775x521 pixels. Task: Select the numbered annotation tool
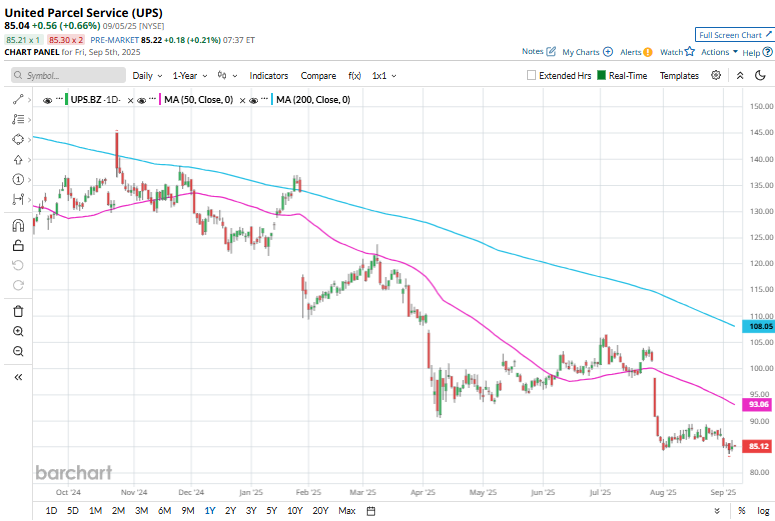[x=18, y=179]
